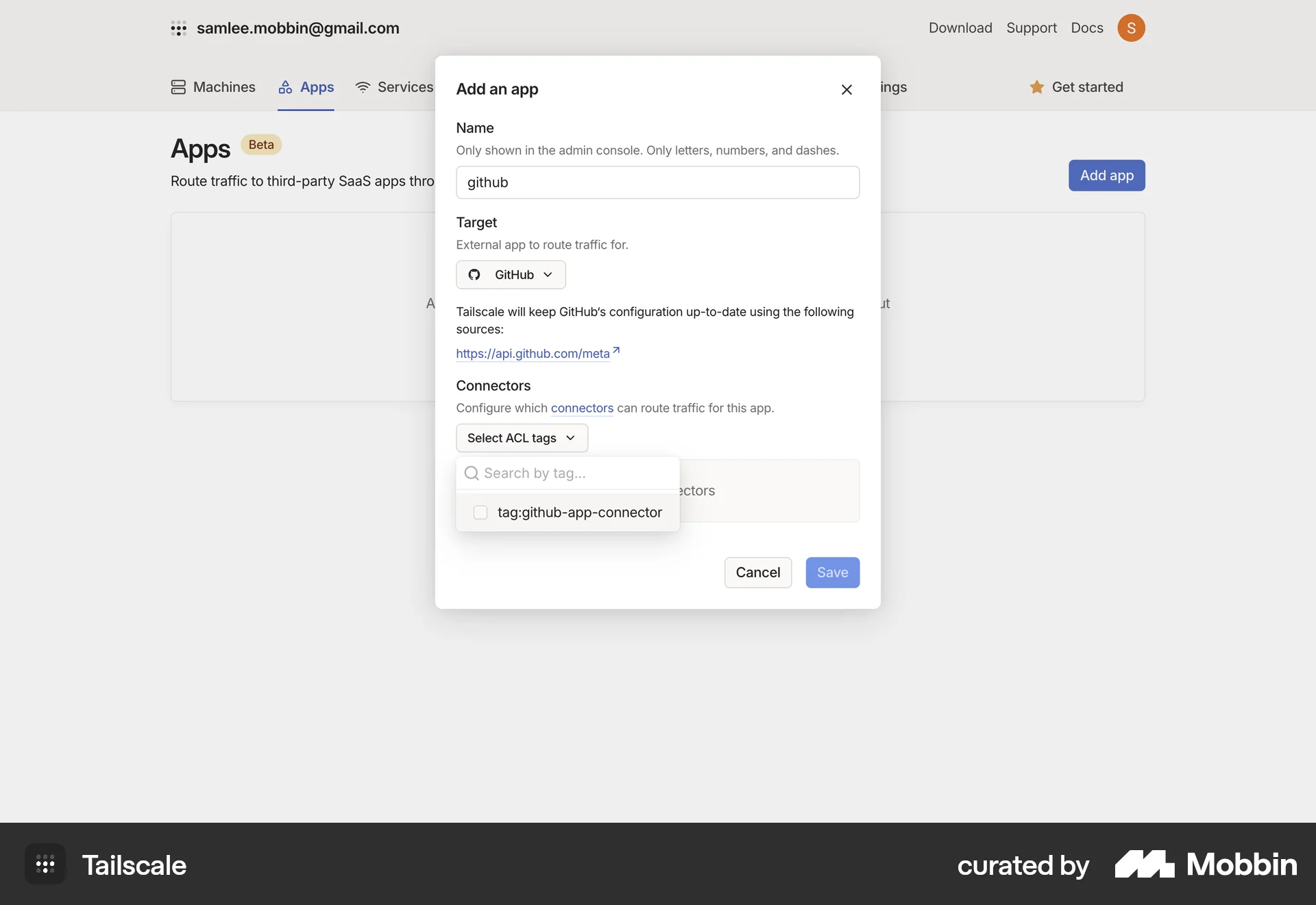
Task: Check the tag:github-app-connector checkbox
Action: [x=480, y=512]
